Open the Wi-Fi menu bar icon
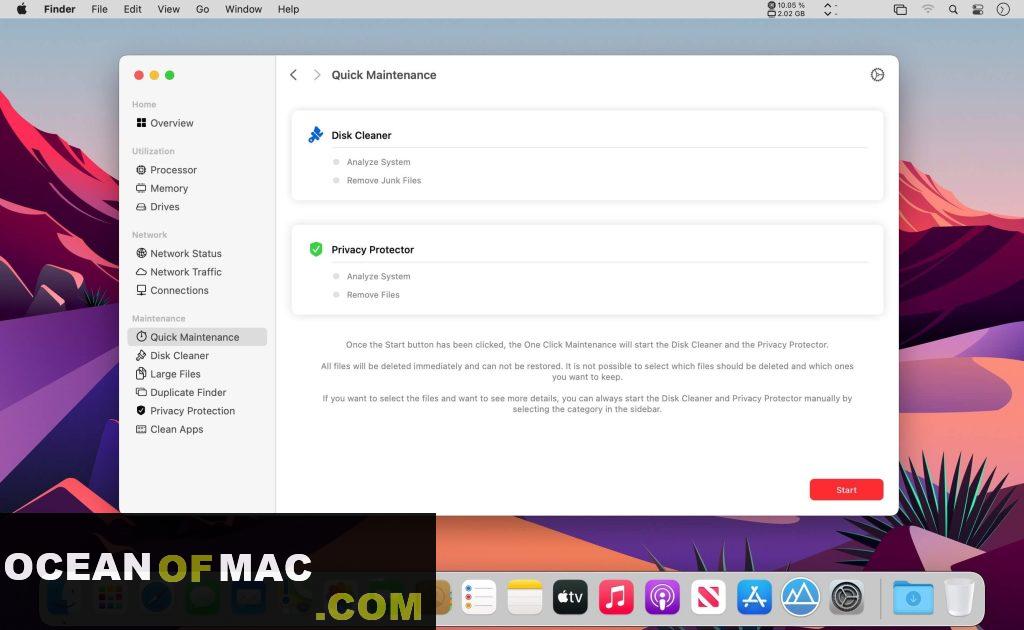This screenshot has width=1024, height=630. pos(927,9)
